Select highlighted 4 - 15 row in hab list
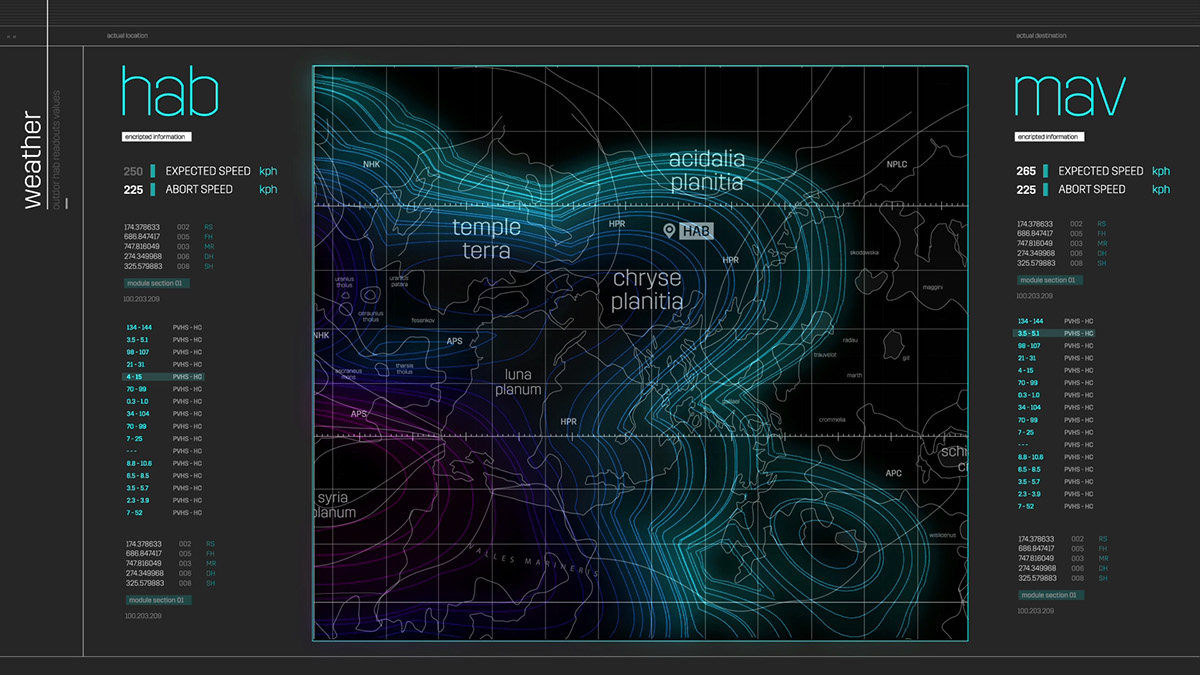The width and height of the screenshot is (1200, 675). (163, 377)
